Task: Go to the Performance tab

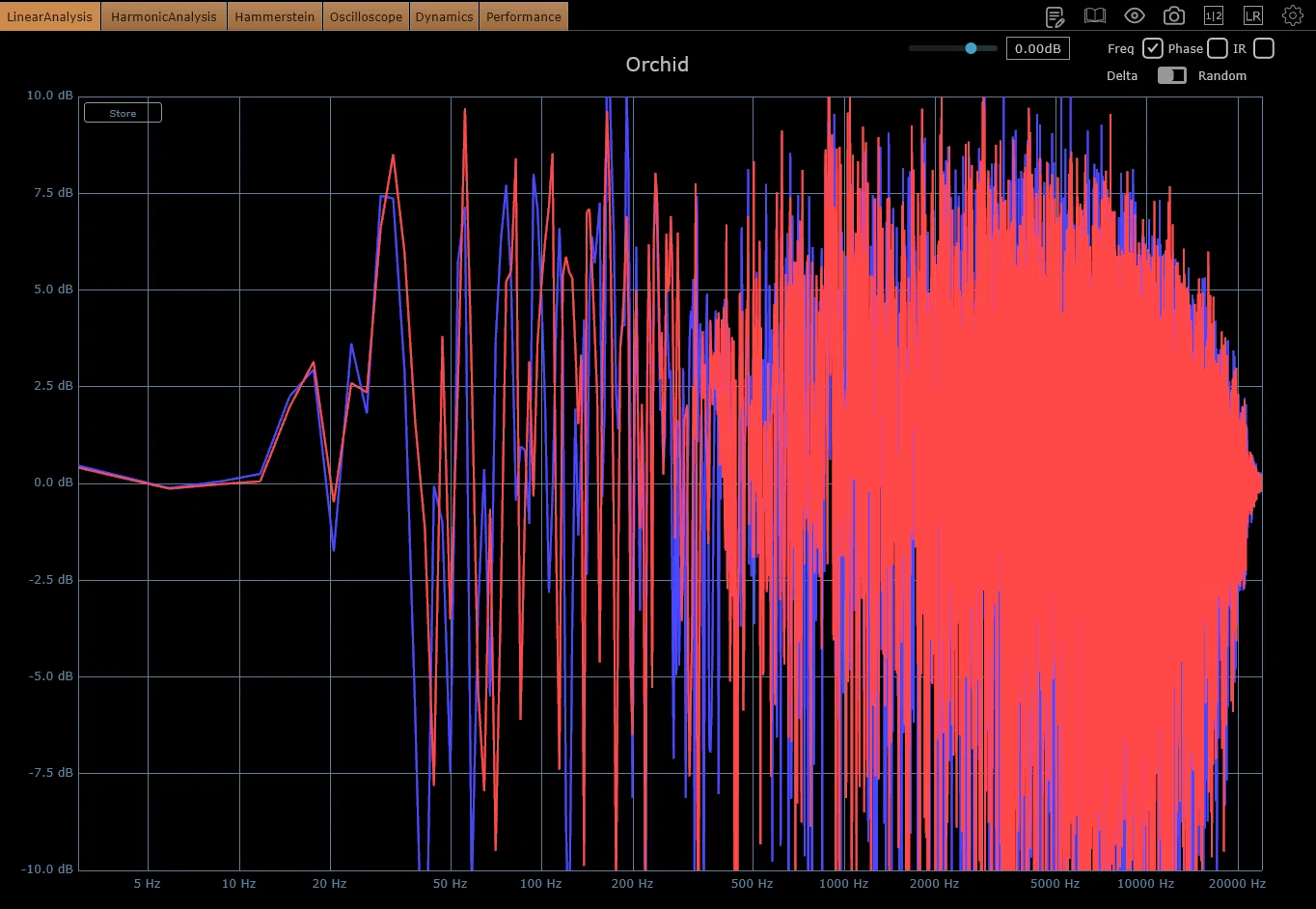Action: (524, 16)
